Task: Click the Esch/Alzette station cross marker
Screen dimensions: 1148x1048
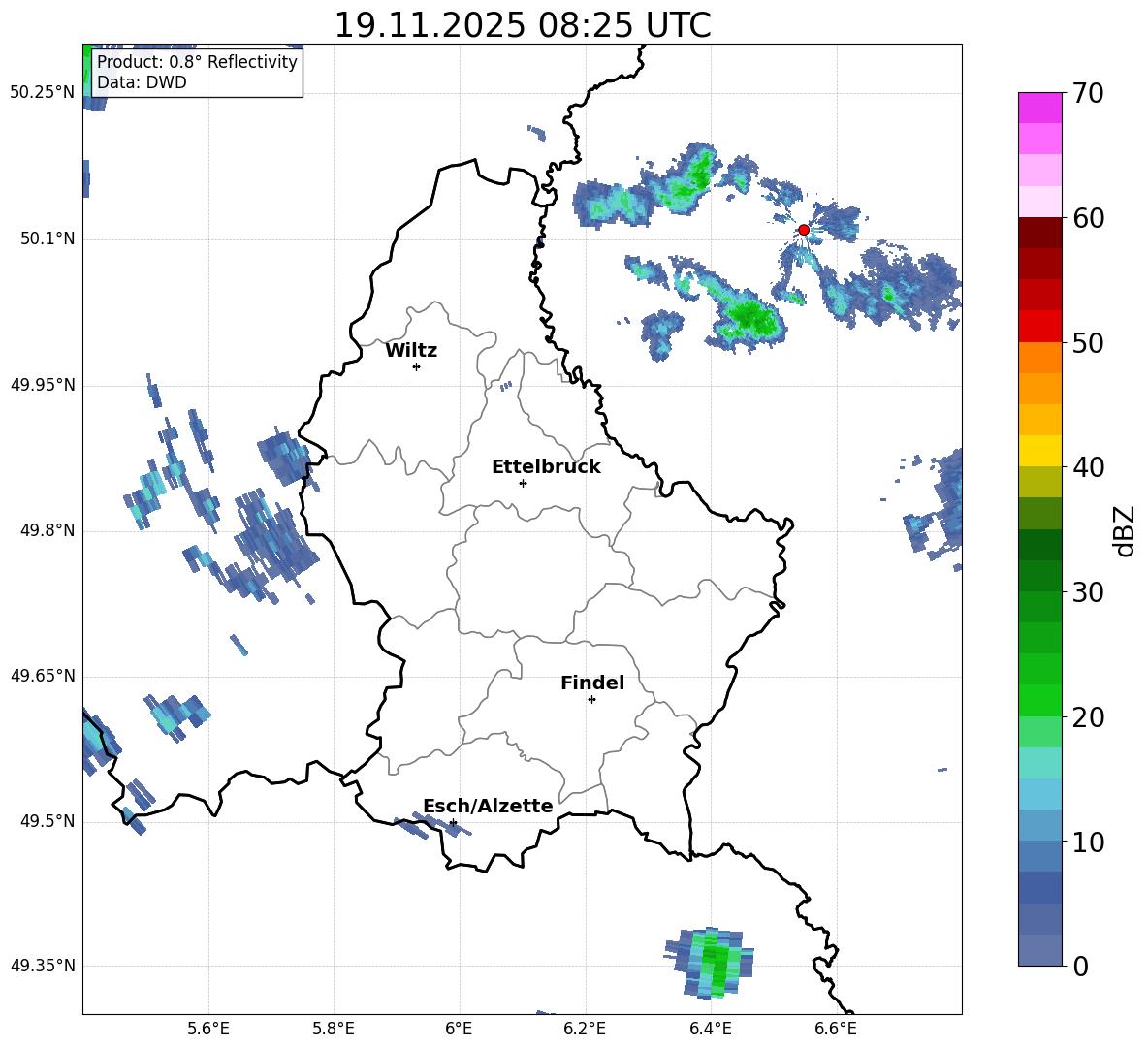Action: pyautogui.click(x=453, y=822)
